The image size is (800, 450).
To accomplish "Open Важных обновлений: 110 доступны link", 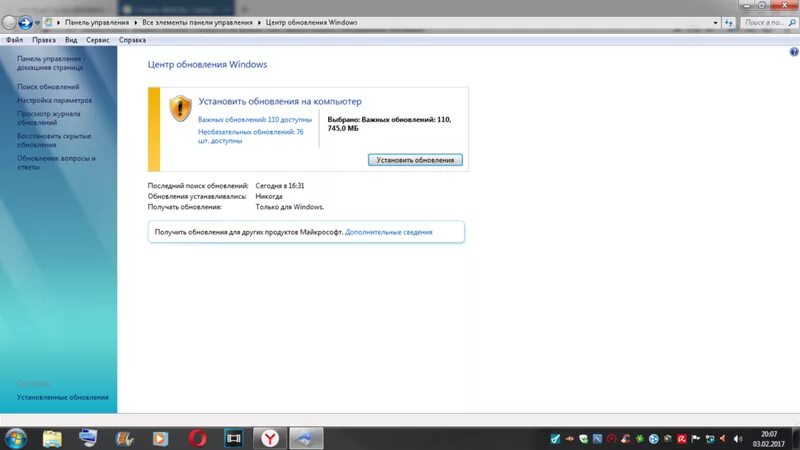I will pyautogui.click(x=255, y=119).
